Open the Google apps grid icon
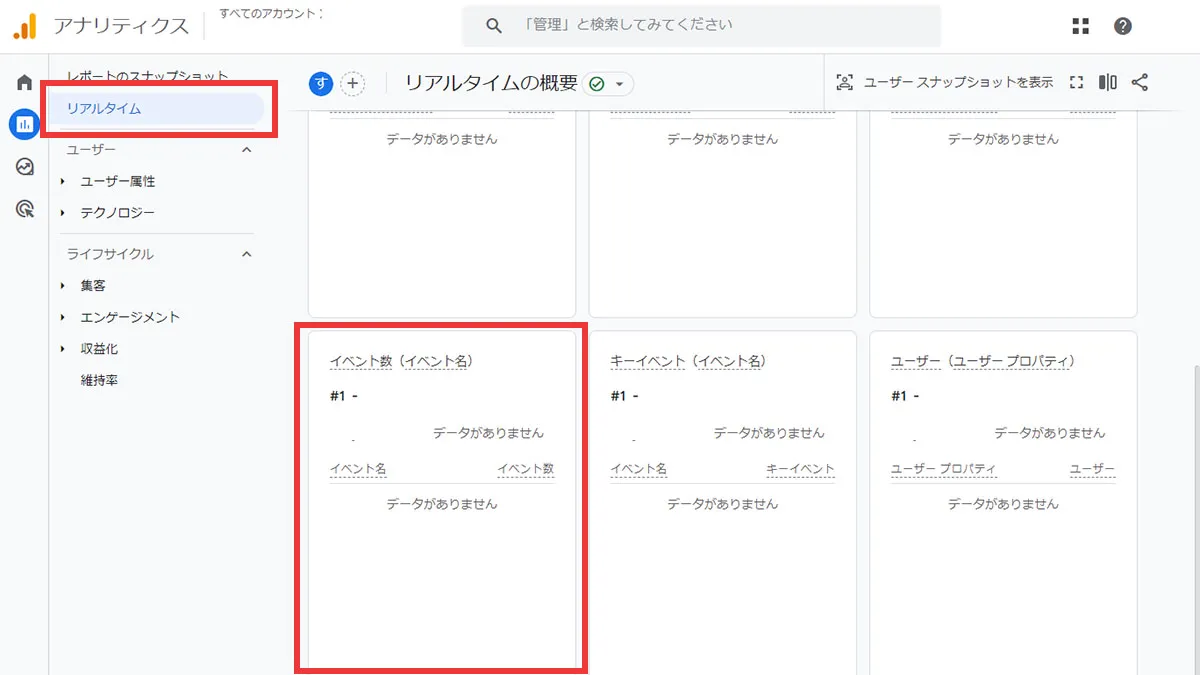 point(1080,27)
